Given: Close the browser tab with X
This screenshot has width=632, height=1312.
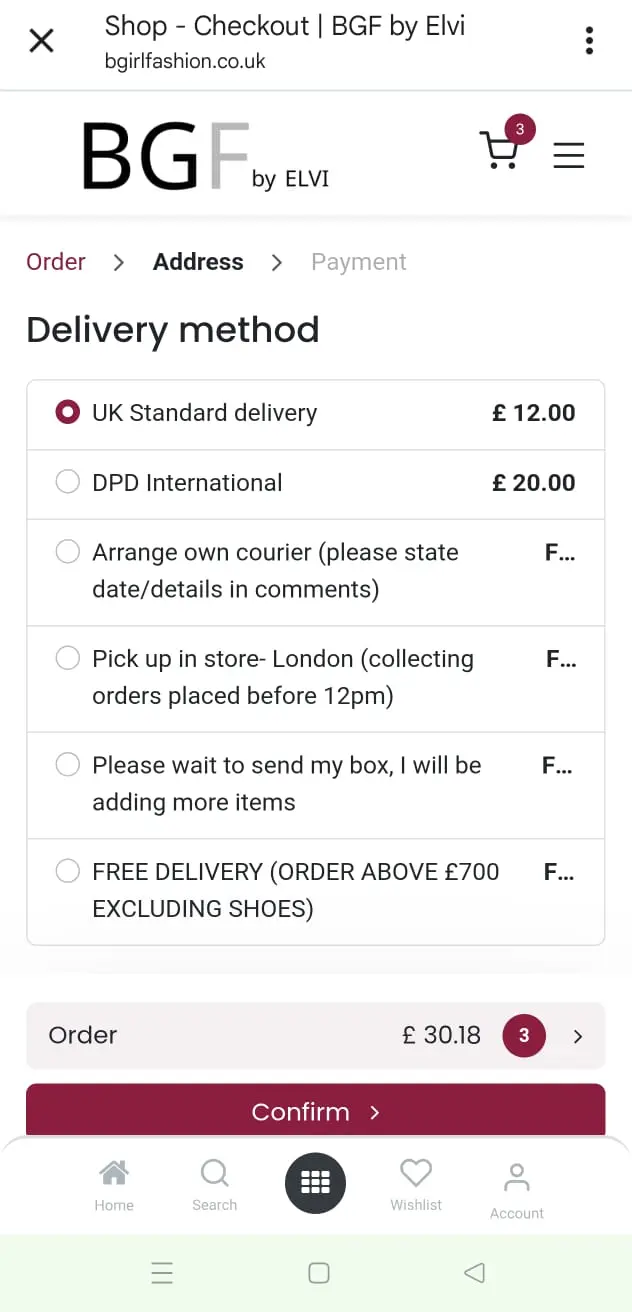Looking at the screenshot, I should pyautogui.click(x=41, y=41).
